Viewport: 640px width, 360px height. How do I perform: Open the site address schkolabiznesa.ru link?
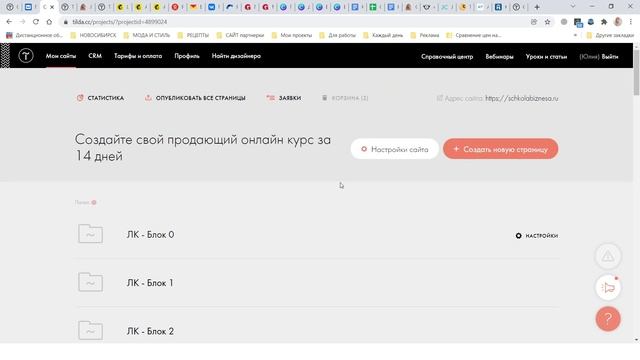click(x=522, y=98)
